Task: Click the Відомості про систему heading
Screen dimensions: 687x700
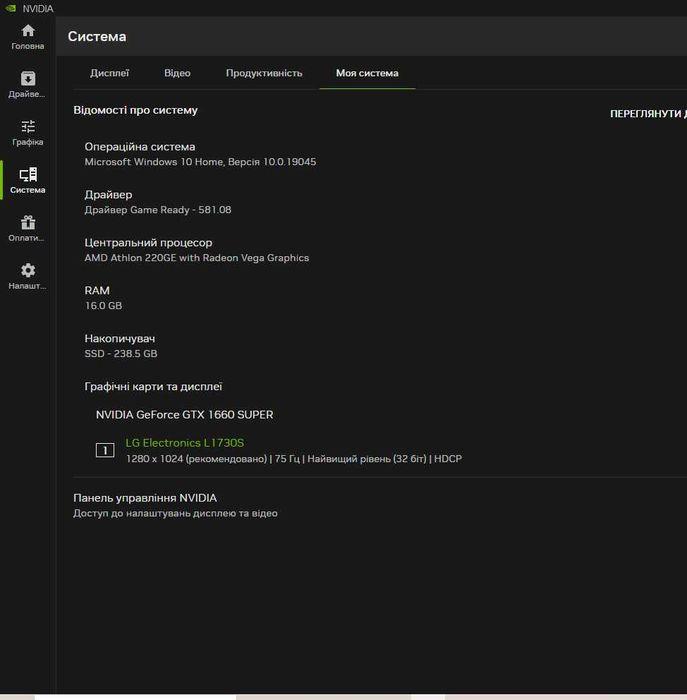Action: pyautogui.click(x=135, y=110)
